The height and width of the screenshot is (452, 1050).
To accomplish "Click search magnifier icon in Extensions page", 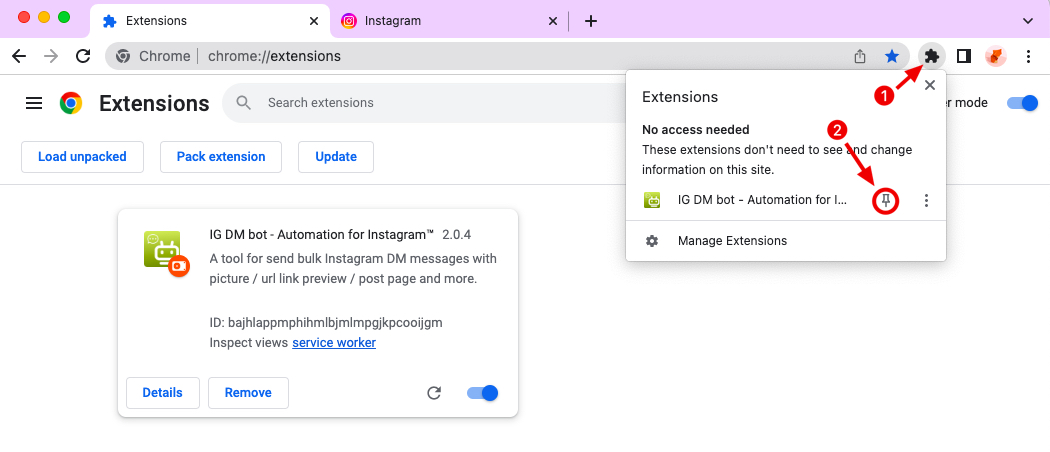I will [x=244, y=102].
